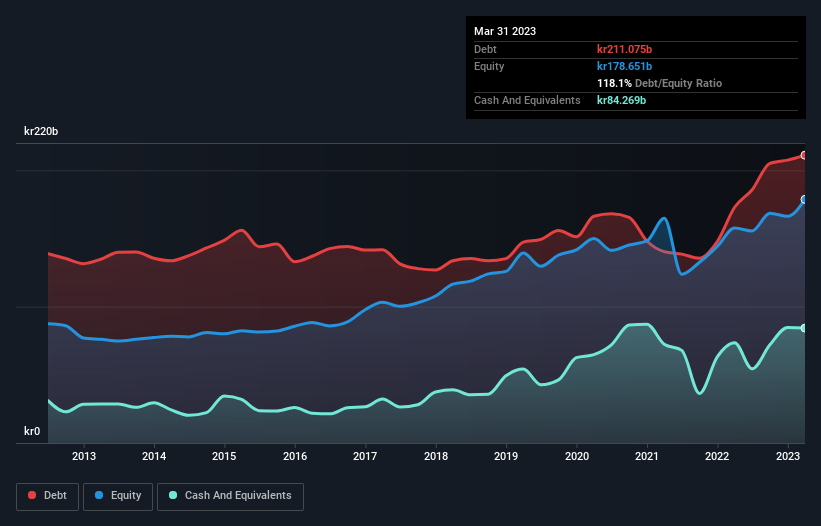Click the teal dot in Cash legend

173,495
